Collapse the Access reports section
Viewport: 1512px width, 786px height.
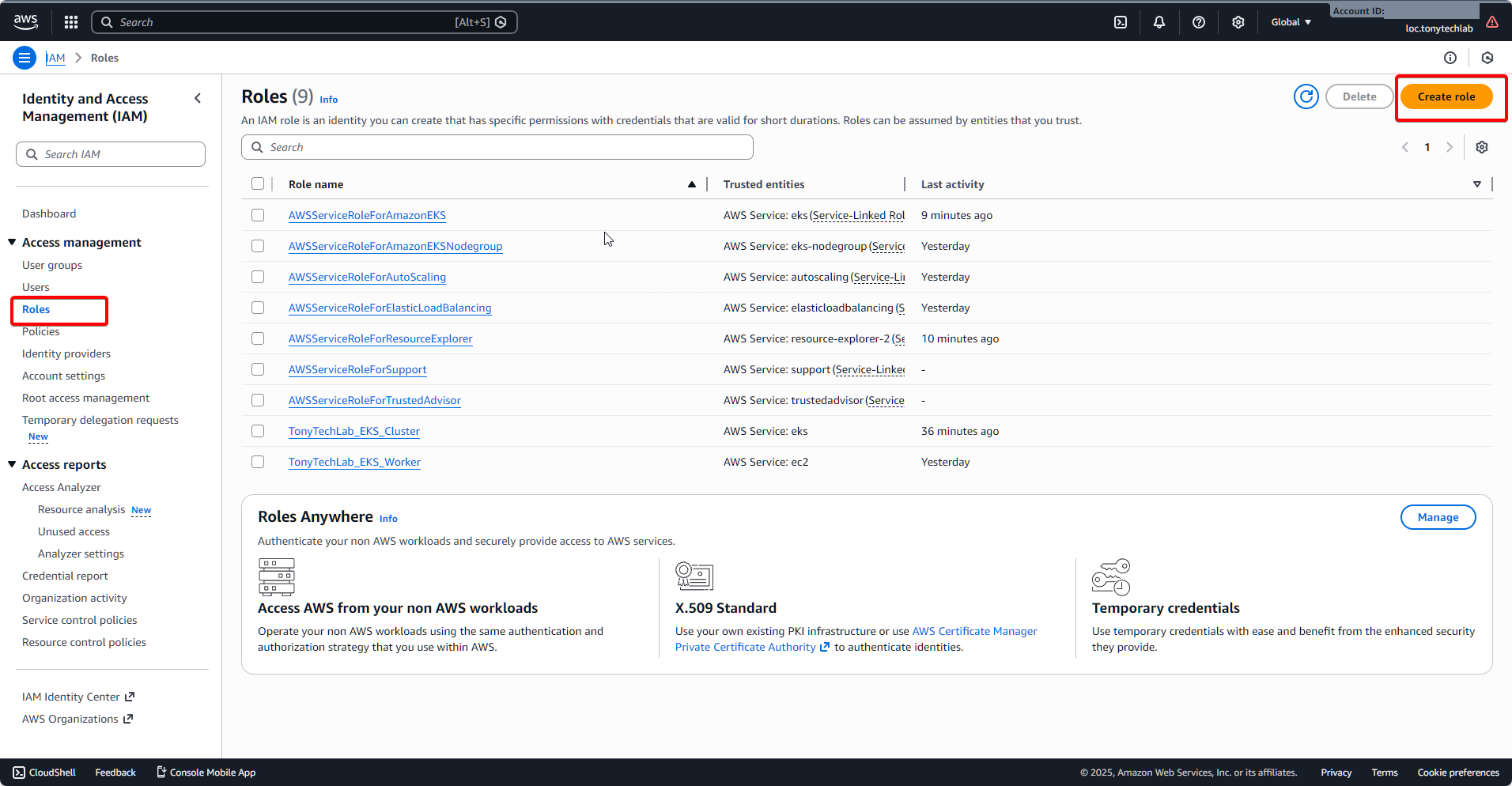12,464
